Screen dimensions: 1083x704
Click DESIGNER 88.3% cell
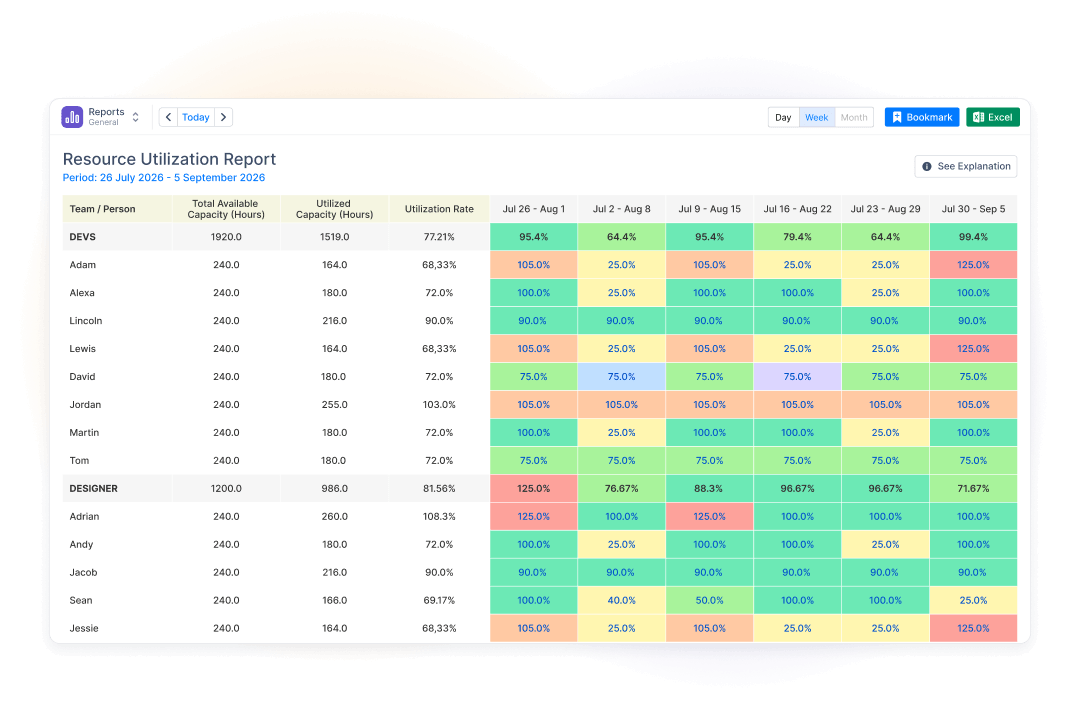coord(709,488)
